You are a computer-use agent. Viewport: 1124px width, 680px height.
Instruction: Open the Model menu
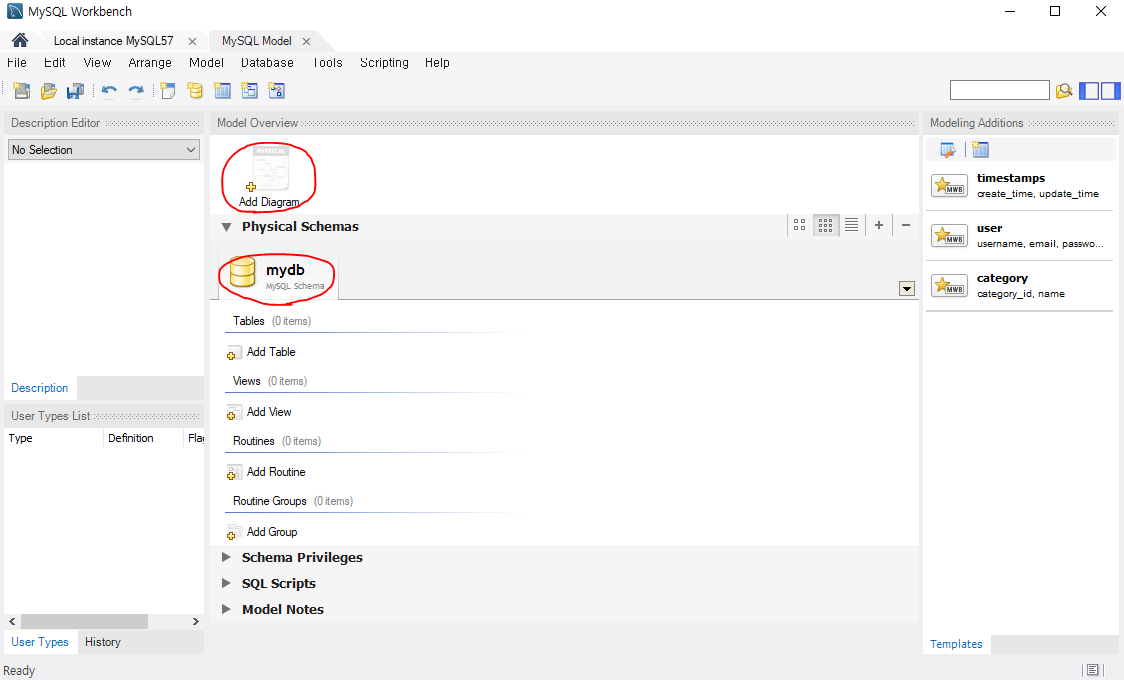click(206, 62)
